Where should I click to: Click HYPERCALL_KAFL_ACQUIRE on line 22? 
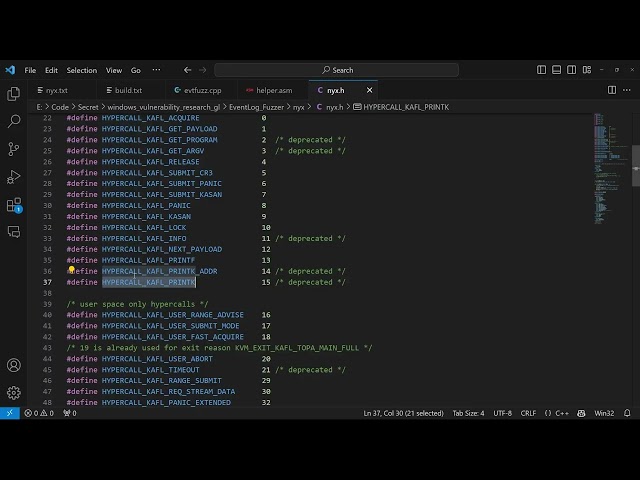click(x=150, y=118)
